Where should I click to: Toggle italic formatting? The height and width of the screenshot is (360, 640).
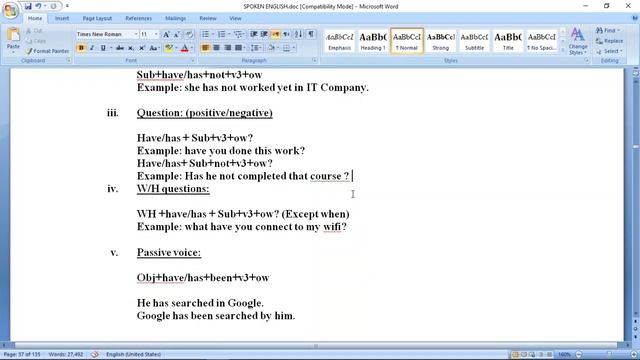(92, 48)
